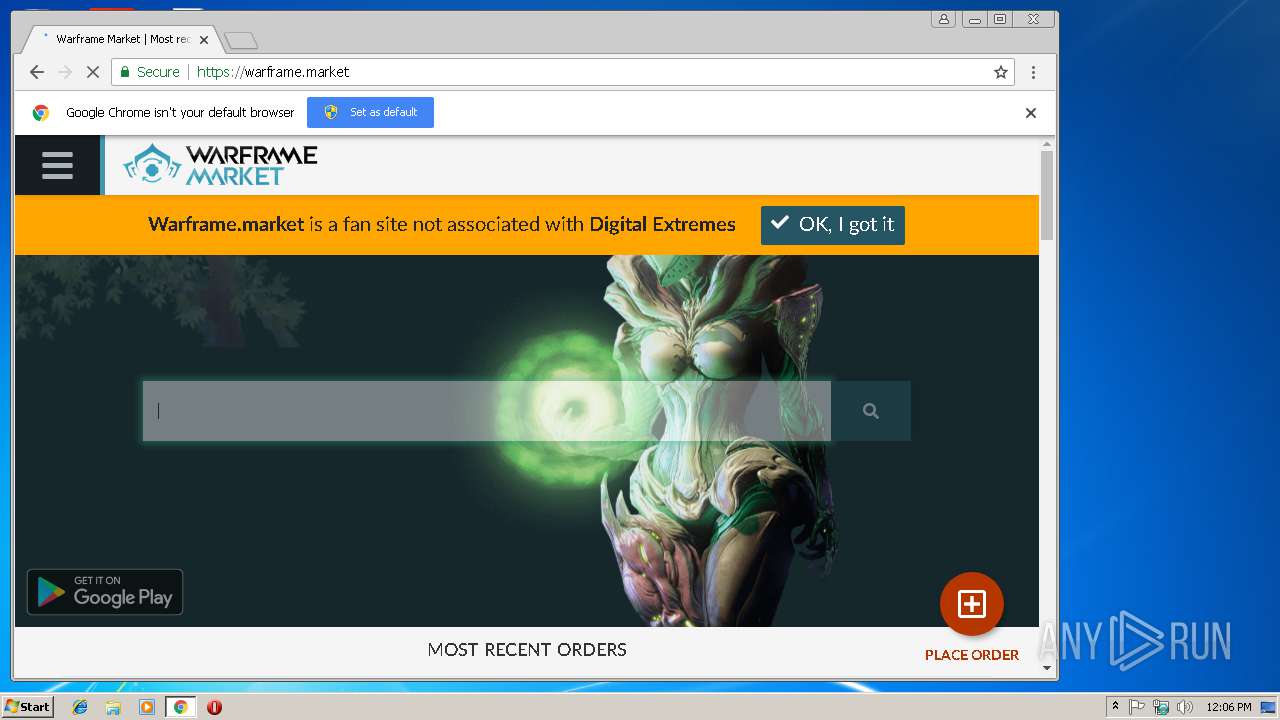Open Windows Media Player from taskbar
Image resolution: width=1280 pixels, height=720 pixels.
147,707
